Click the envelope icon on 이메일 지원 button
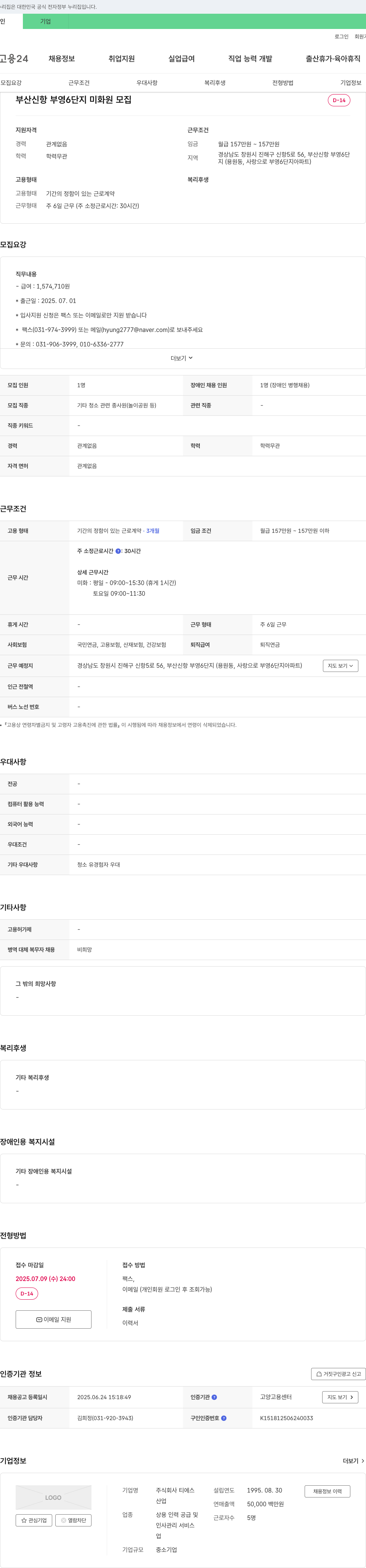 point(39,1319)
